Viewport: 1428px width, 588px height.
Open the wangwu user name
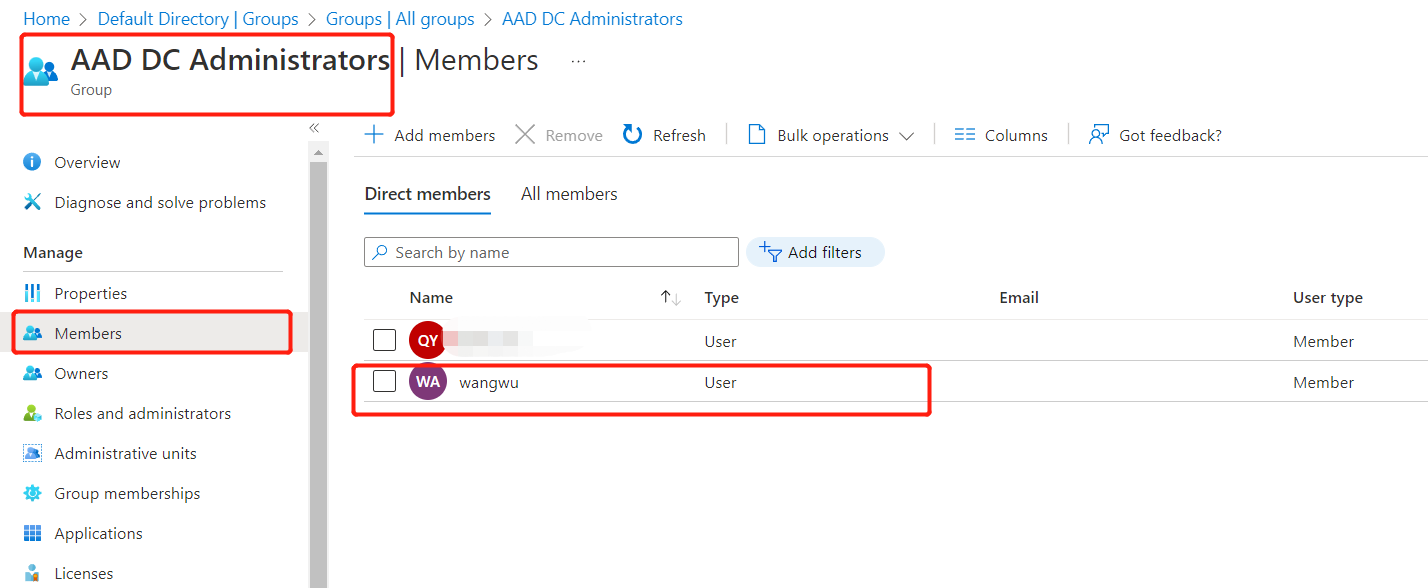pos(489,382)
